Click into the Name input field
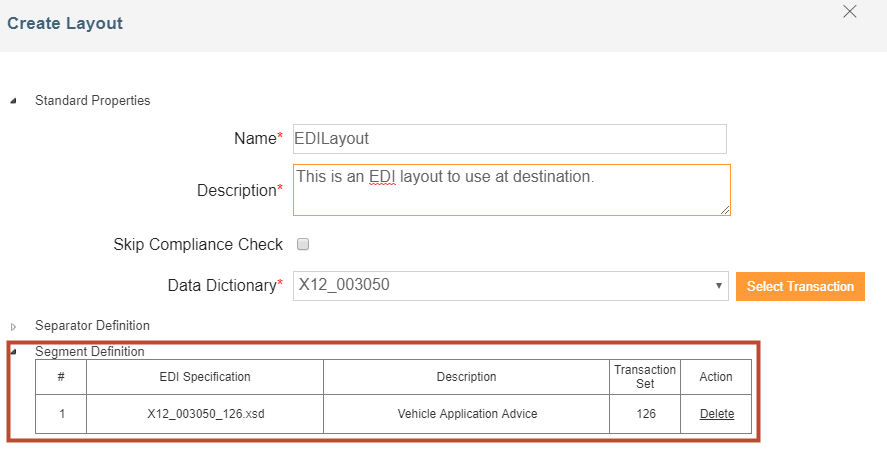Screen dimensions: 887x450 [509, 139]
